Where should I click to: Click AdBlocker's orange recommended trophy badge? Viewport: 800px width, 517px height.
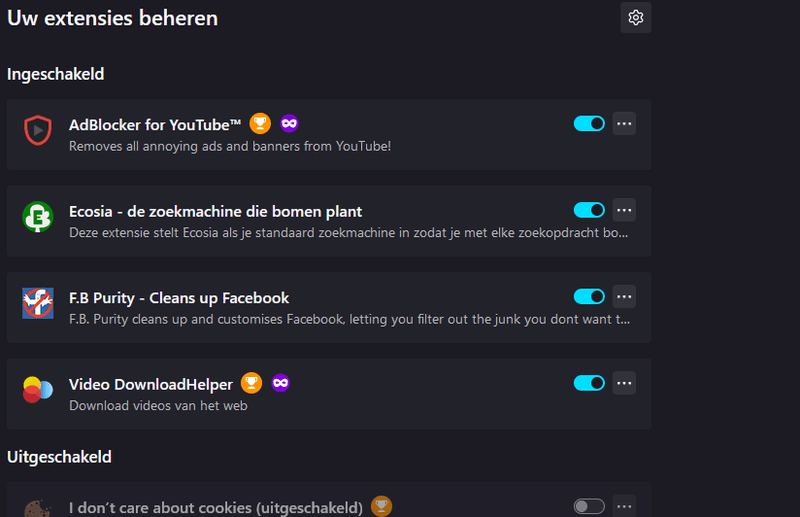coord(260,124)
